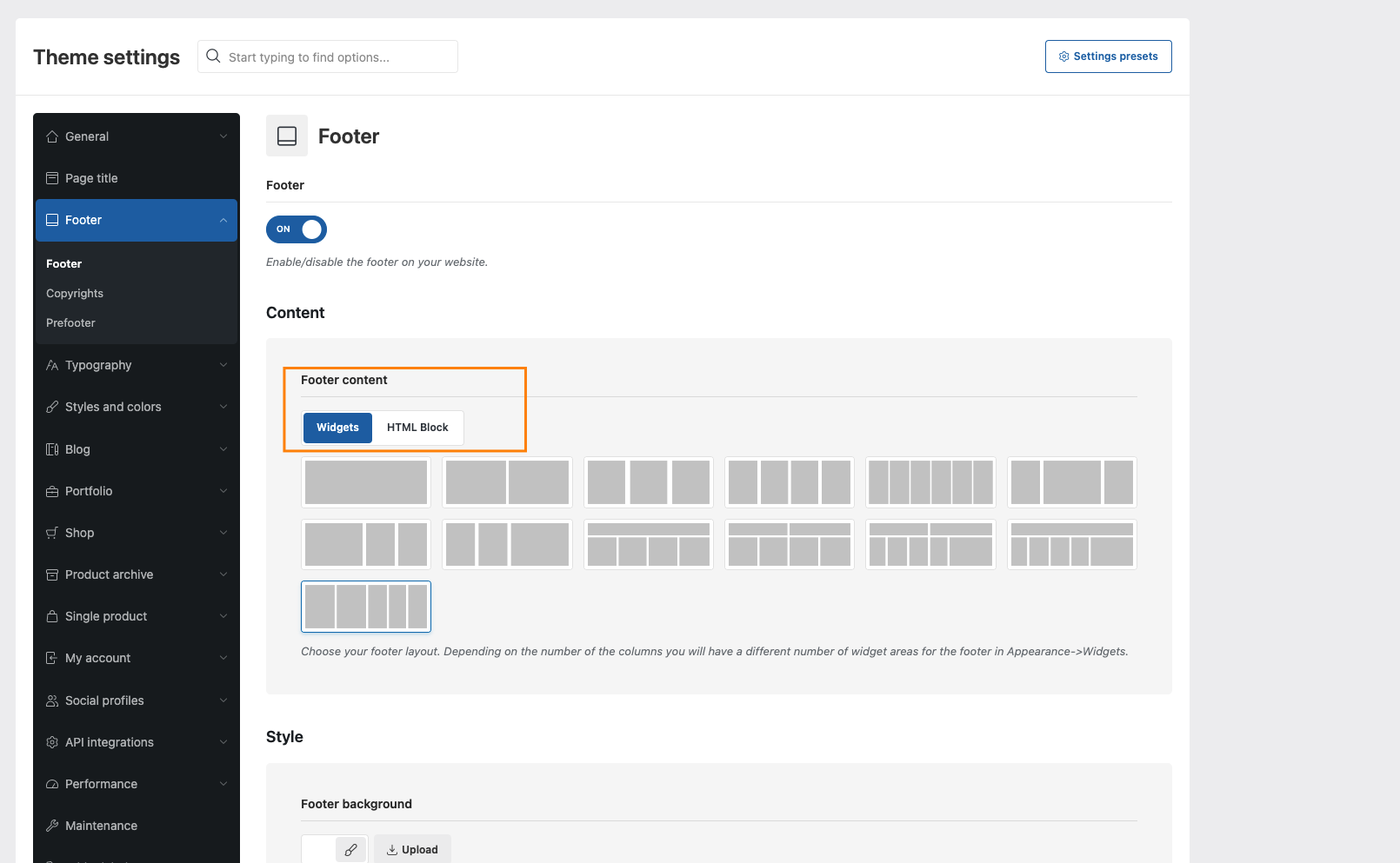Viewport: 1400px width, 863px height.
Task: Open Settings presets
Action: tap(1109, 56)
